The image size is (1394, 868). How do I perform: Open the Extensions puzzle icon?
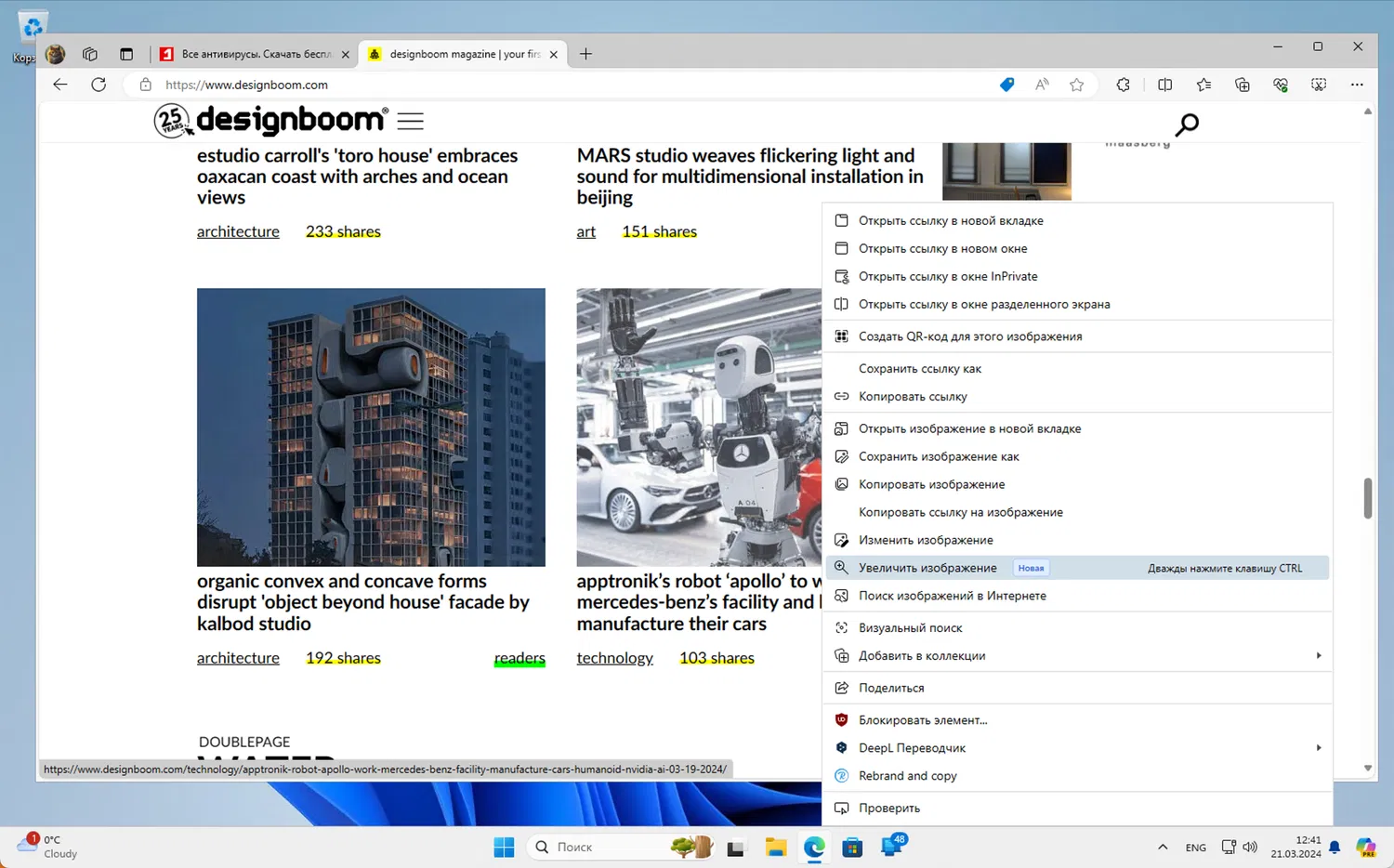point(1123,85)
